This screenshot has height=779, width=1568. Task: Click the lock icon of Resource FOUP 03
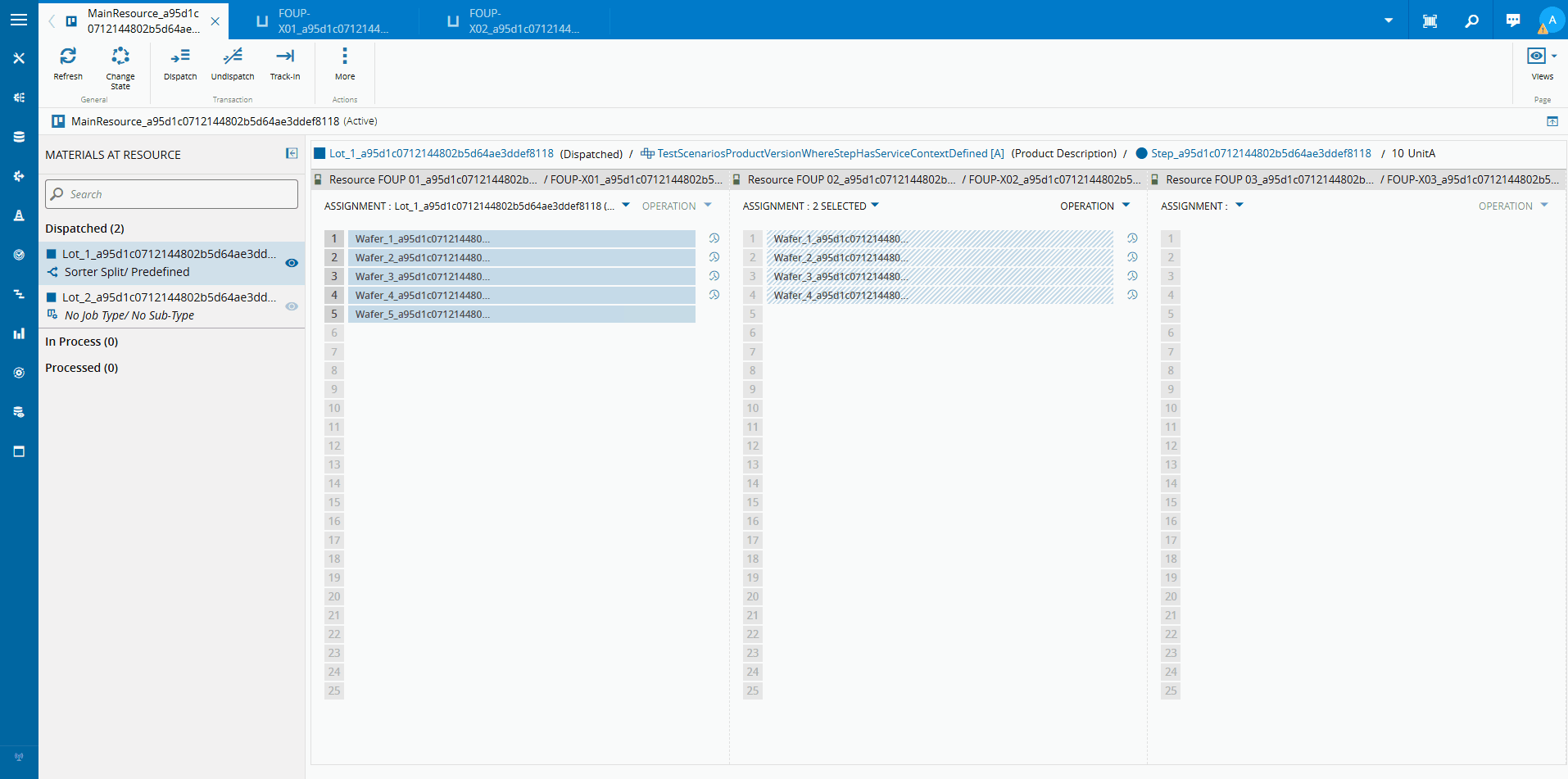(x=1155, y=179)
